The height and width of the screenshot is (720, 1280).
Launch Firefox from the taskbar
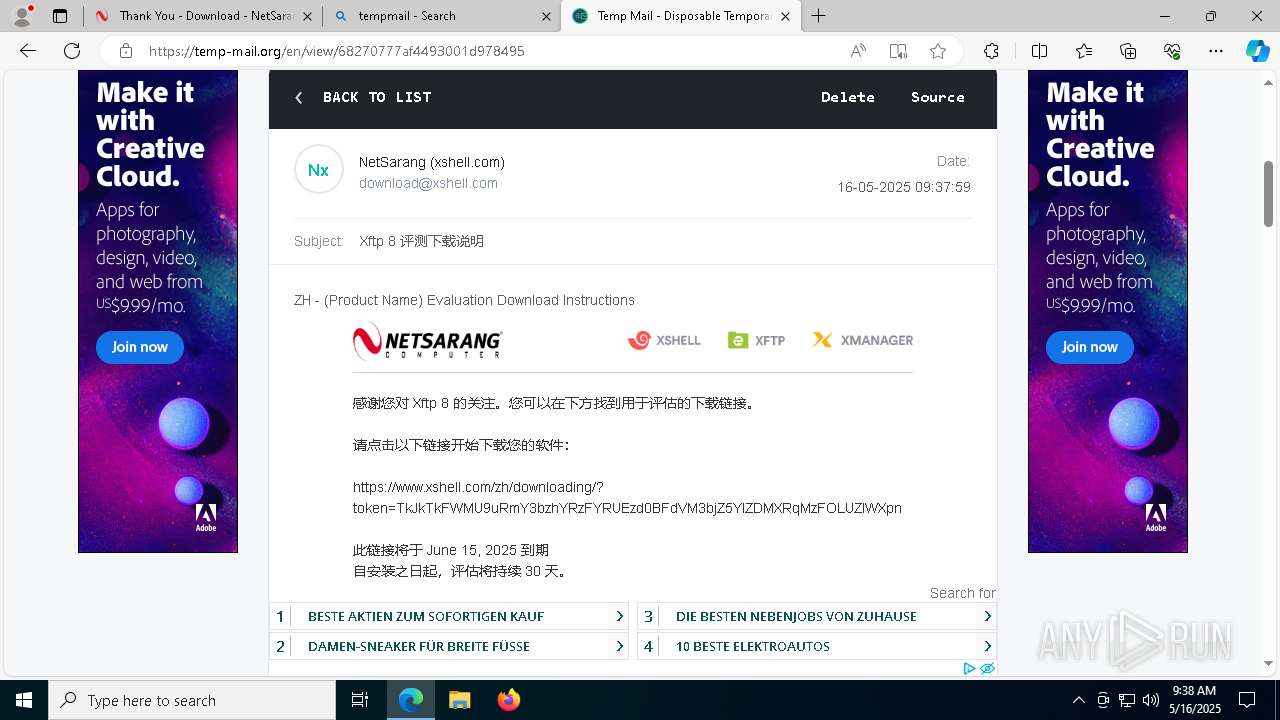coord(509,700)
